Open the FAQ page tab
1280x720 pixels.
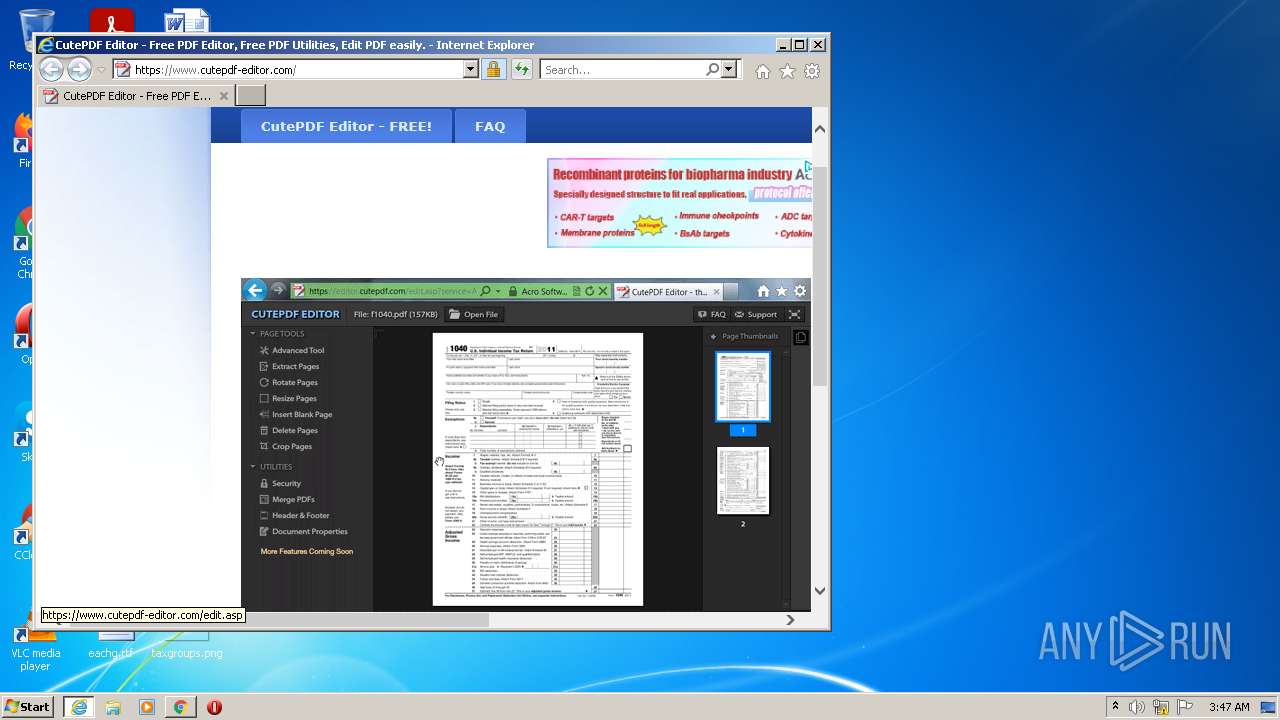tap(490, 126)
